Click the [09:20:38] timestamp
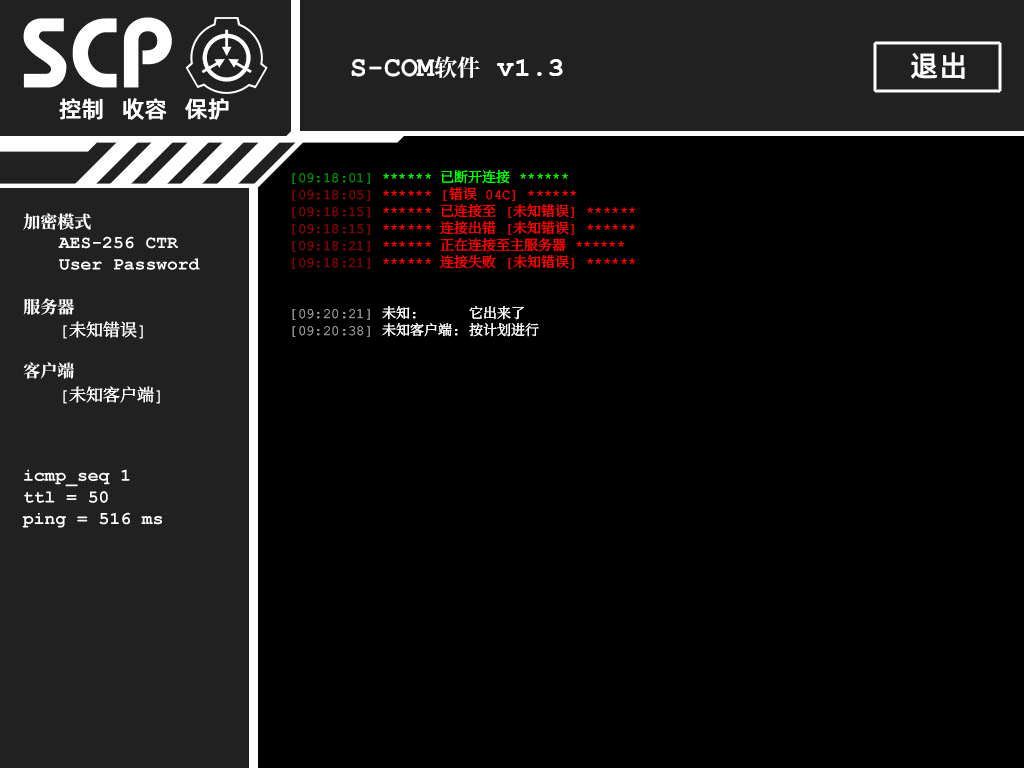The image size is (1024, 768). [x=331, y=330]
